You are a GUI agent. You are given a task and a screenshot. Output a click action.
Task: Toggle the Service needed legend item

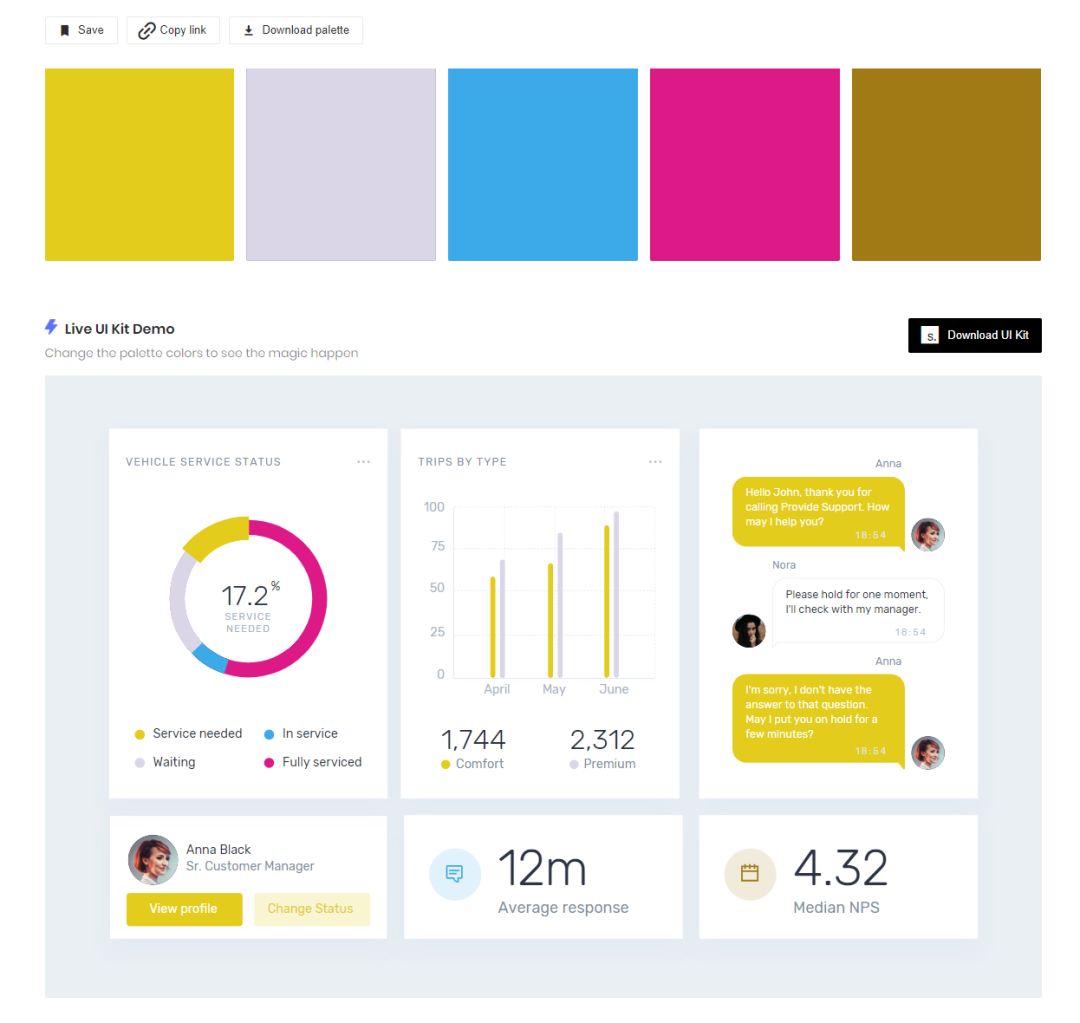(x=188, y=734)
